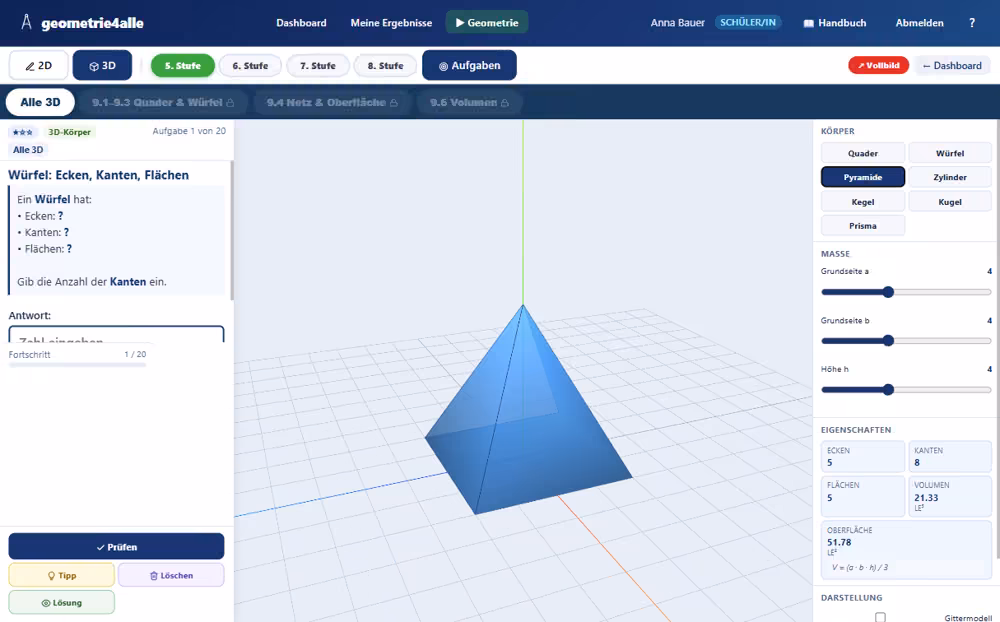Open the help question mark icon
This screenshot has height=622, width=1000.
tap(972, 23)
